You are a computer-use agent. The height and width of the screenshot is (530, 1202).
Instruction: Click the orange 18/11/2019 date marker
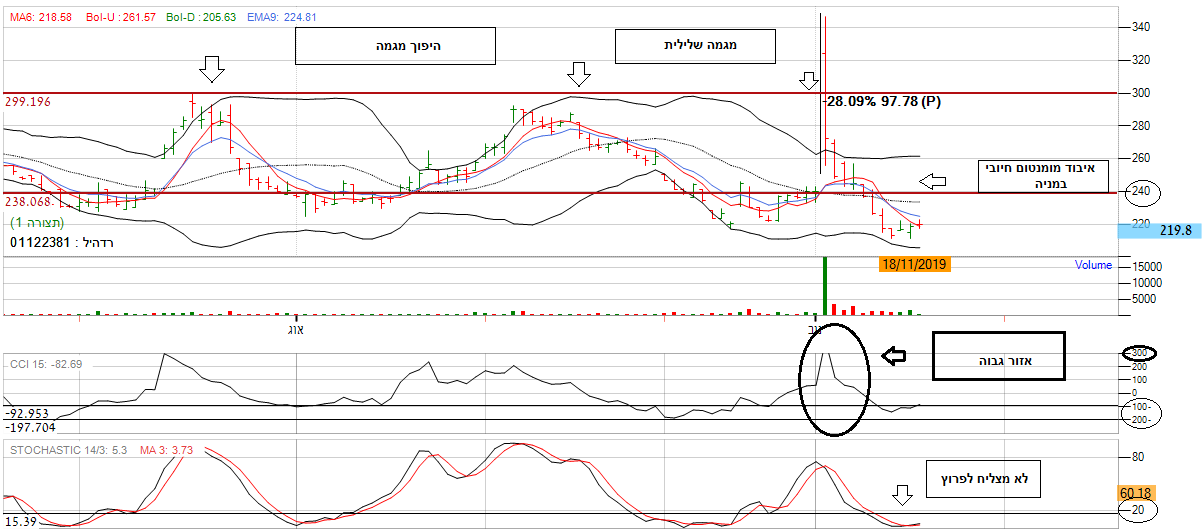pyautogui.click(x=914, y=265)
